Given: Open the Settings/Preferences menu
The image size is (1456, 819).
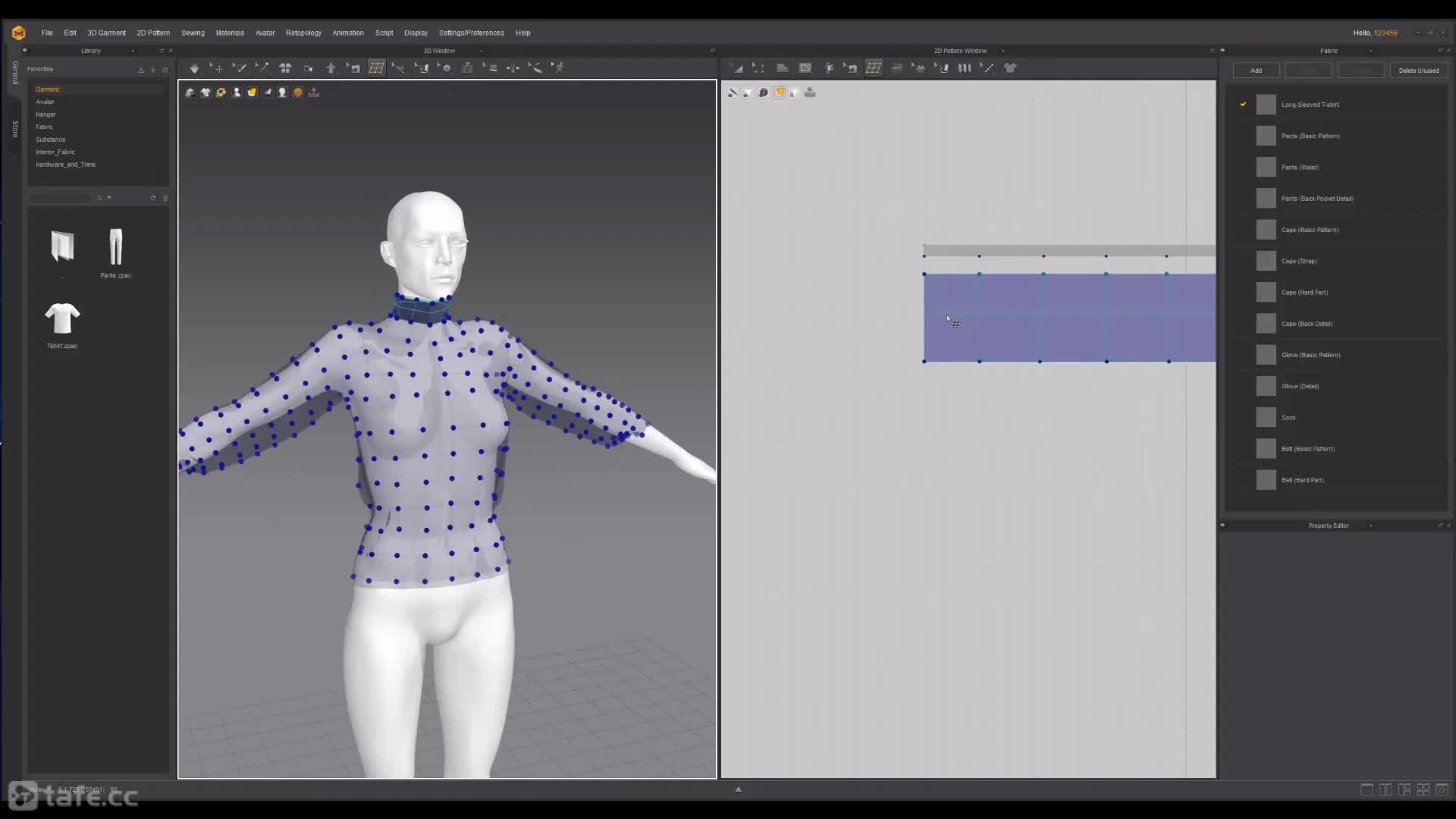Looking at the screenshot, I should [x=471, y=33].
